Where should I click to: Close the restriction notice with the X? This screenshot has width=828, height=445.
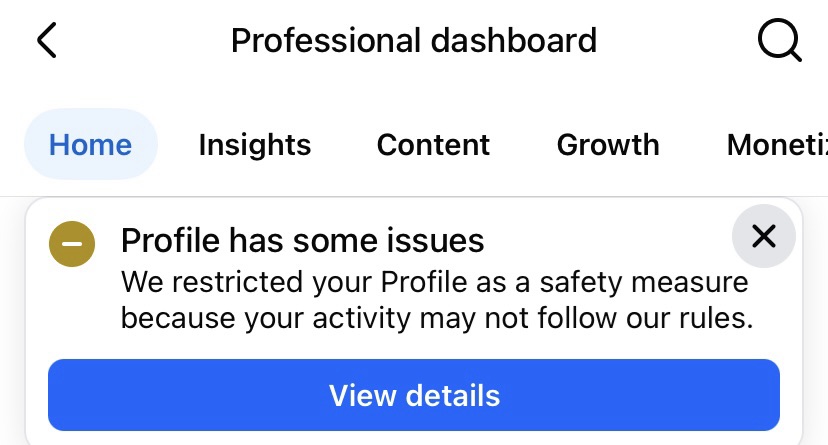[764, 236]
